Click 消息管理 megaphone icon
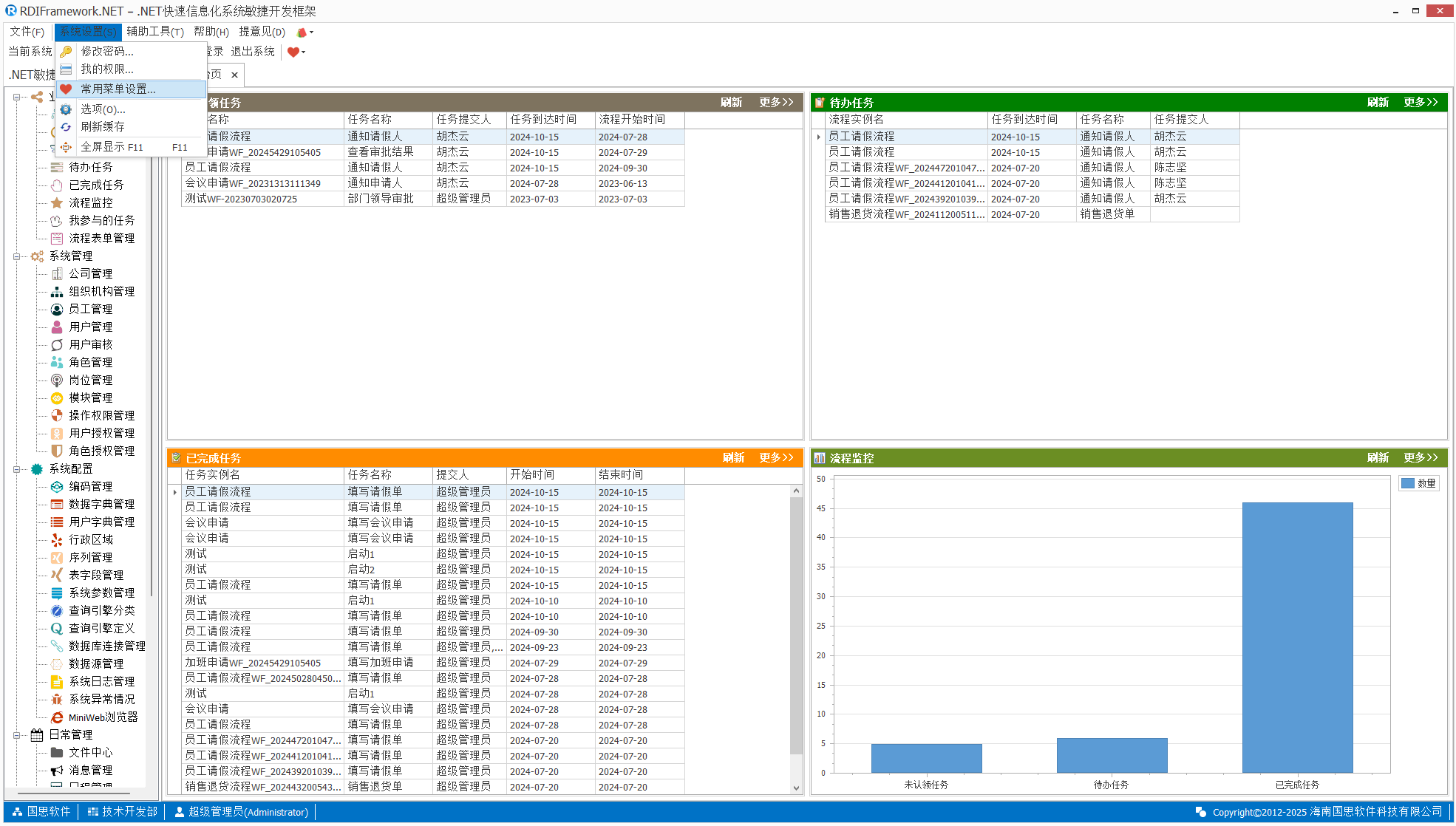Image resolution: width=1456 pixels, height=826 pixels. (x=57, y=771)
